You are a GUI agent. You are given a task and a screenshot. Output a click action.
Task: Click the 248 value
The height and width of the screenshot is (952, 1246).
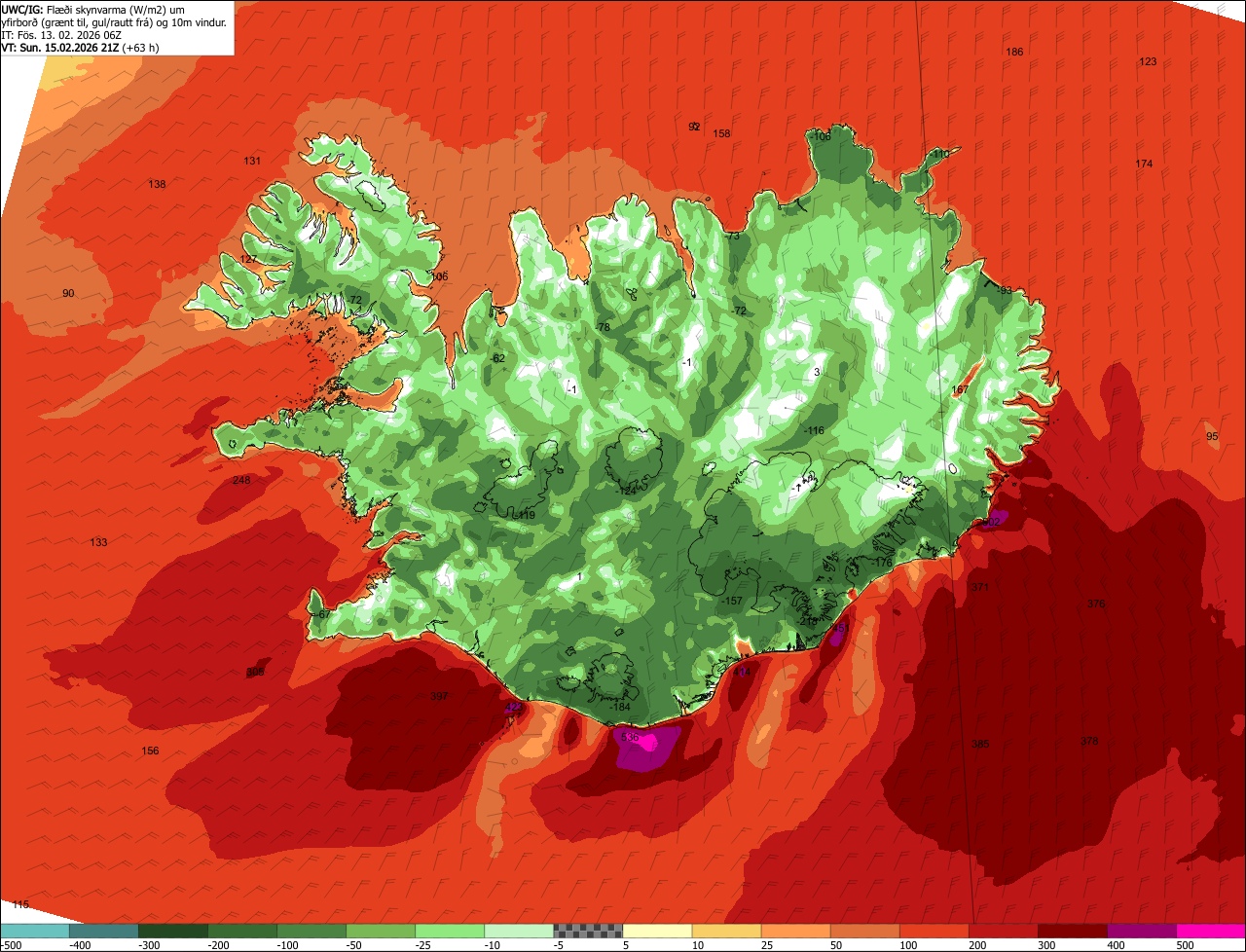(241, 480)
